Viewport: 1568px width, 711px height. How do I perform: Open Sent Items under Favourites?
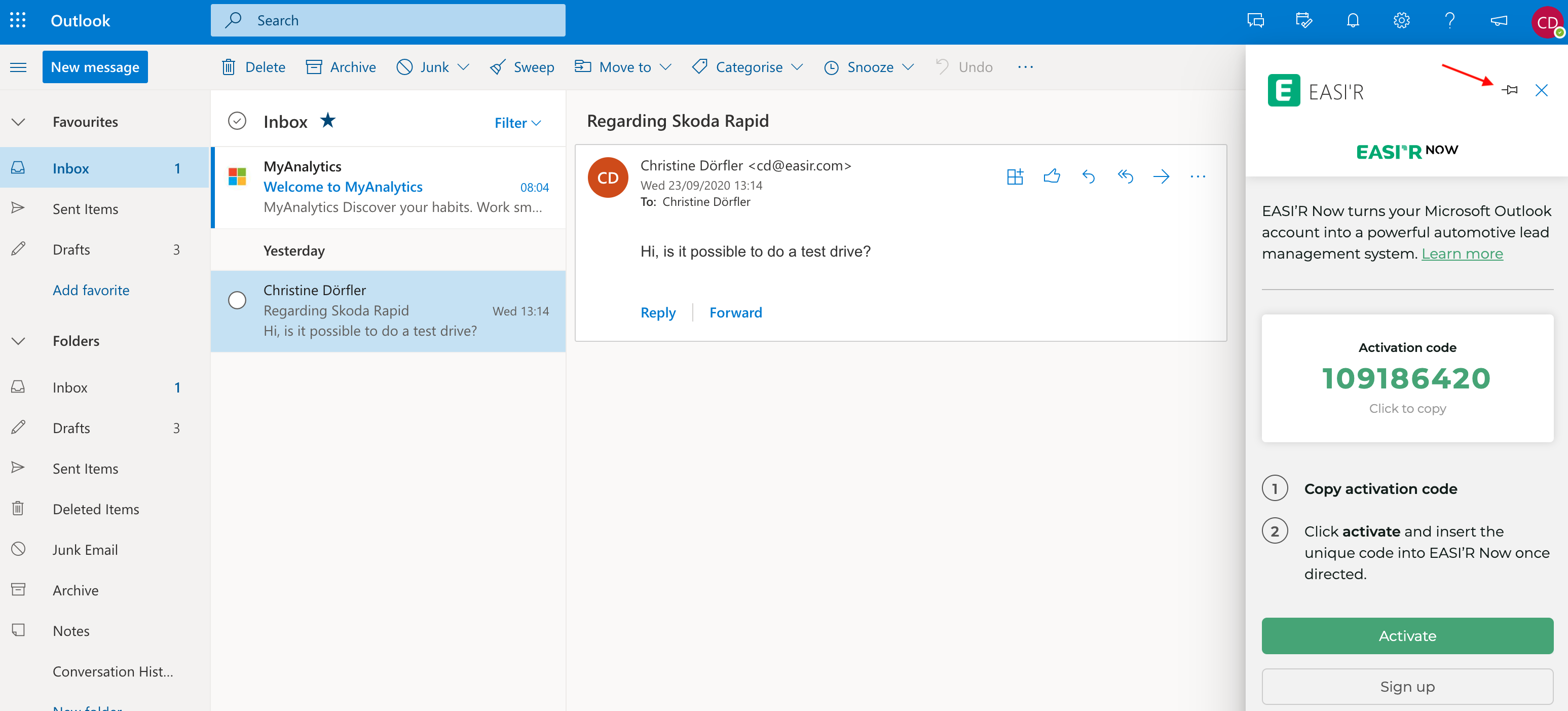coord(105,208)
